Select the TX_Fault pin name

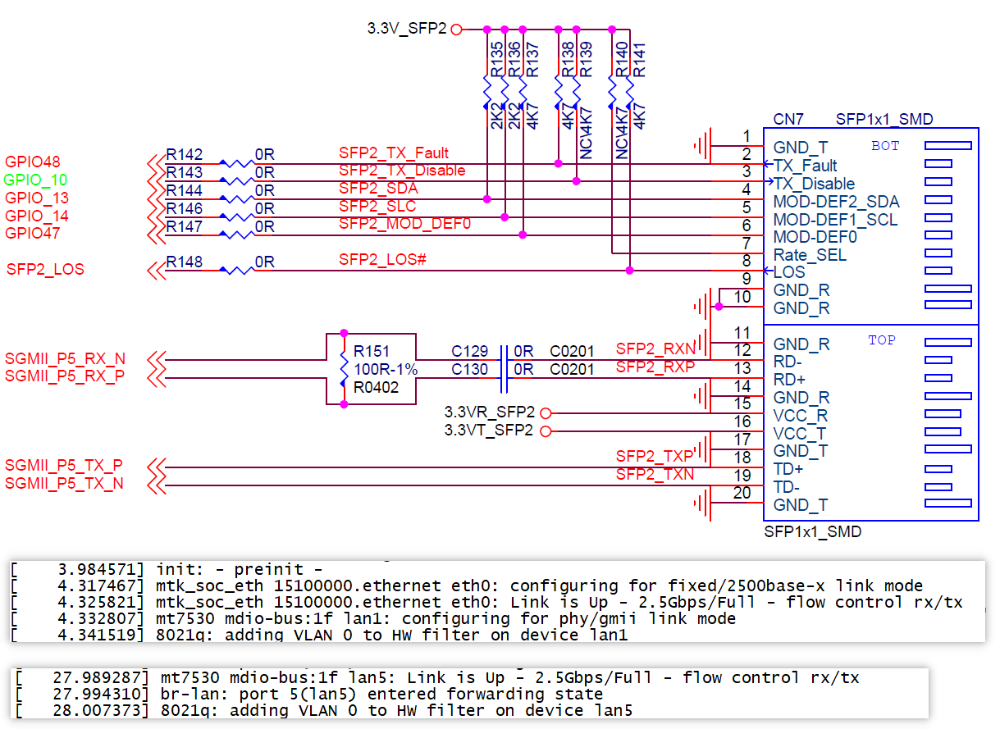pyautogui.click(x=805, y=166)
